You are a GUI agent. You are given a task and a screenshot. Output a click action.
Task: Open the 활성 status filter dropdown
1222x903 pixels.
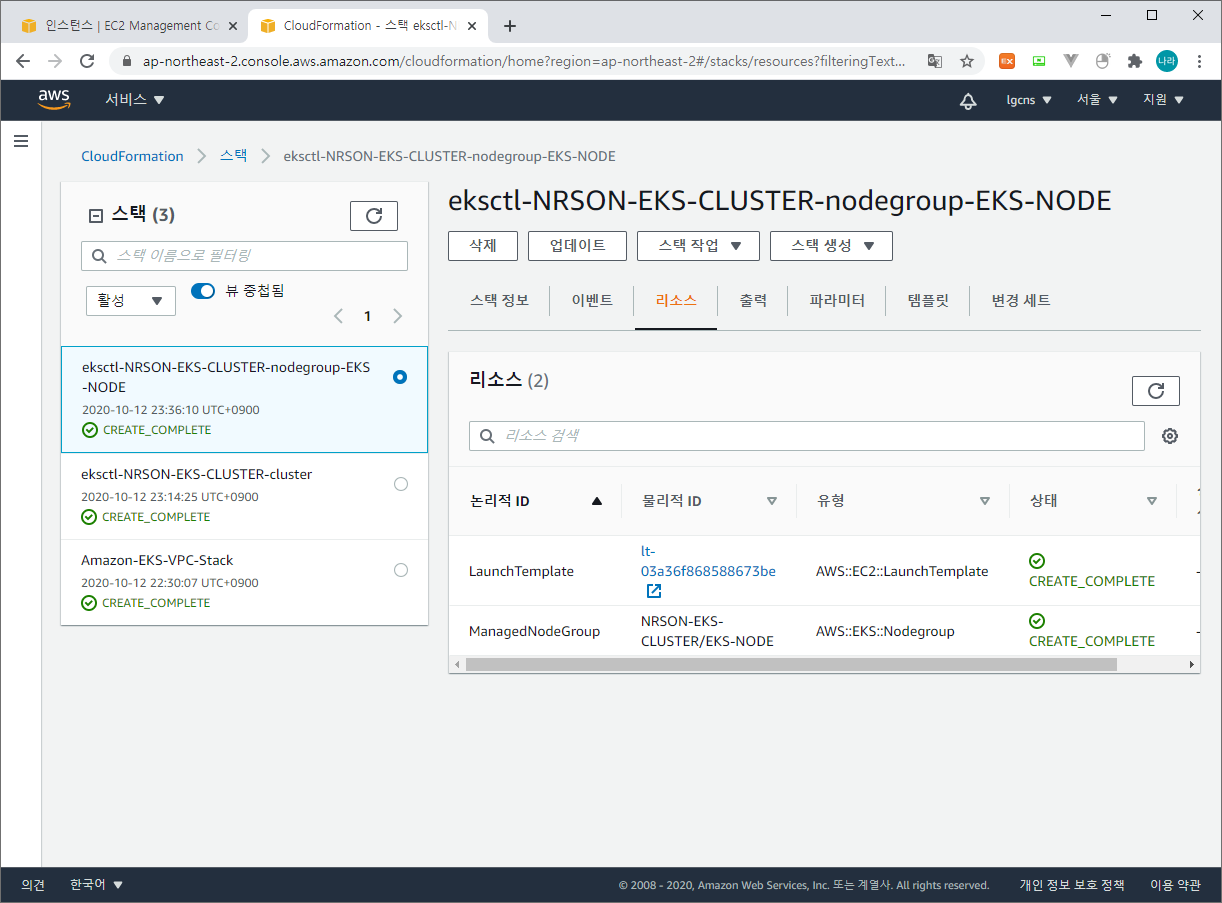click(x=131, y=301)
